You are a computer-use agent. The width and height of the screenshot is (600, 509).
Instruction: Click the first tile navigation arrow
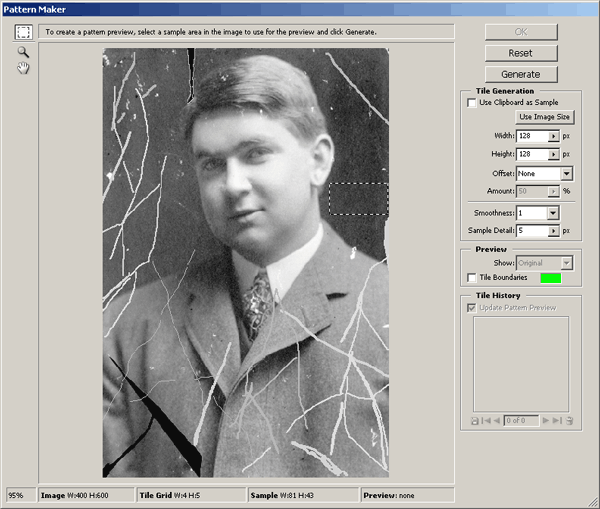[486, 421]
